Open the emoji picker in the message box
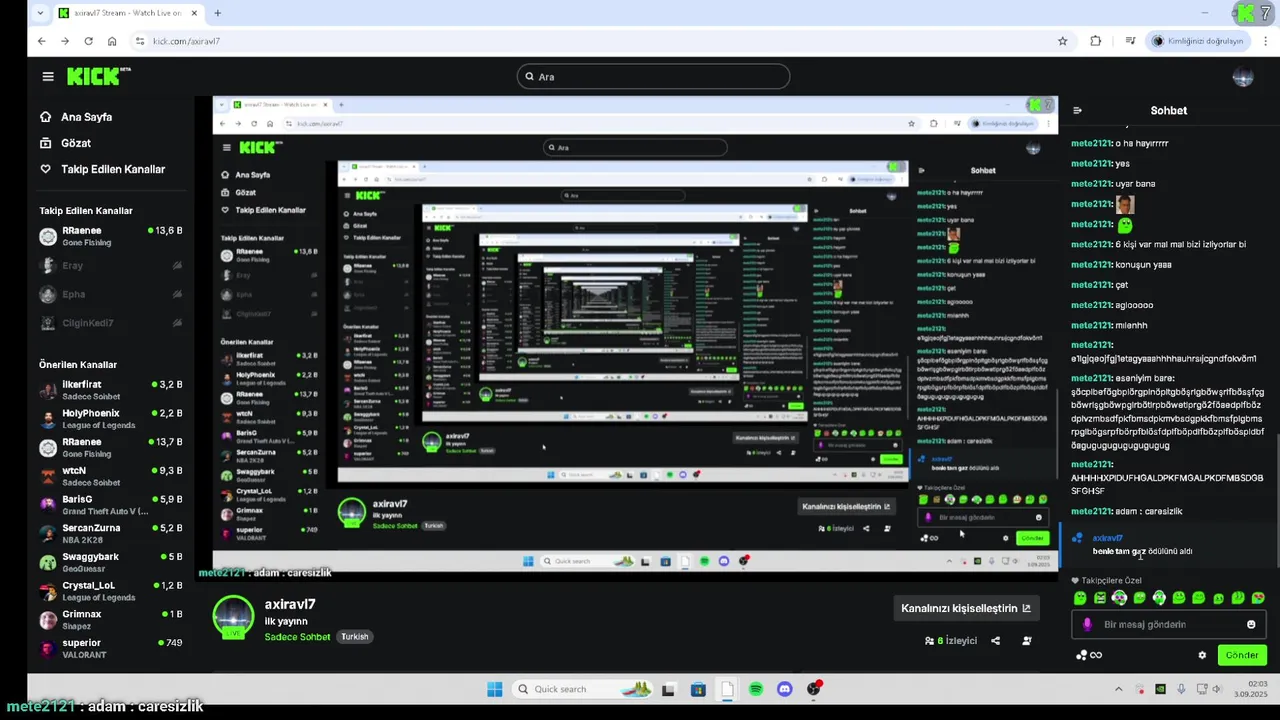 tap(1251, 624)
